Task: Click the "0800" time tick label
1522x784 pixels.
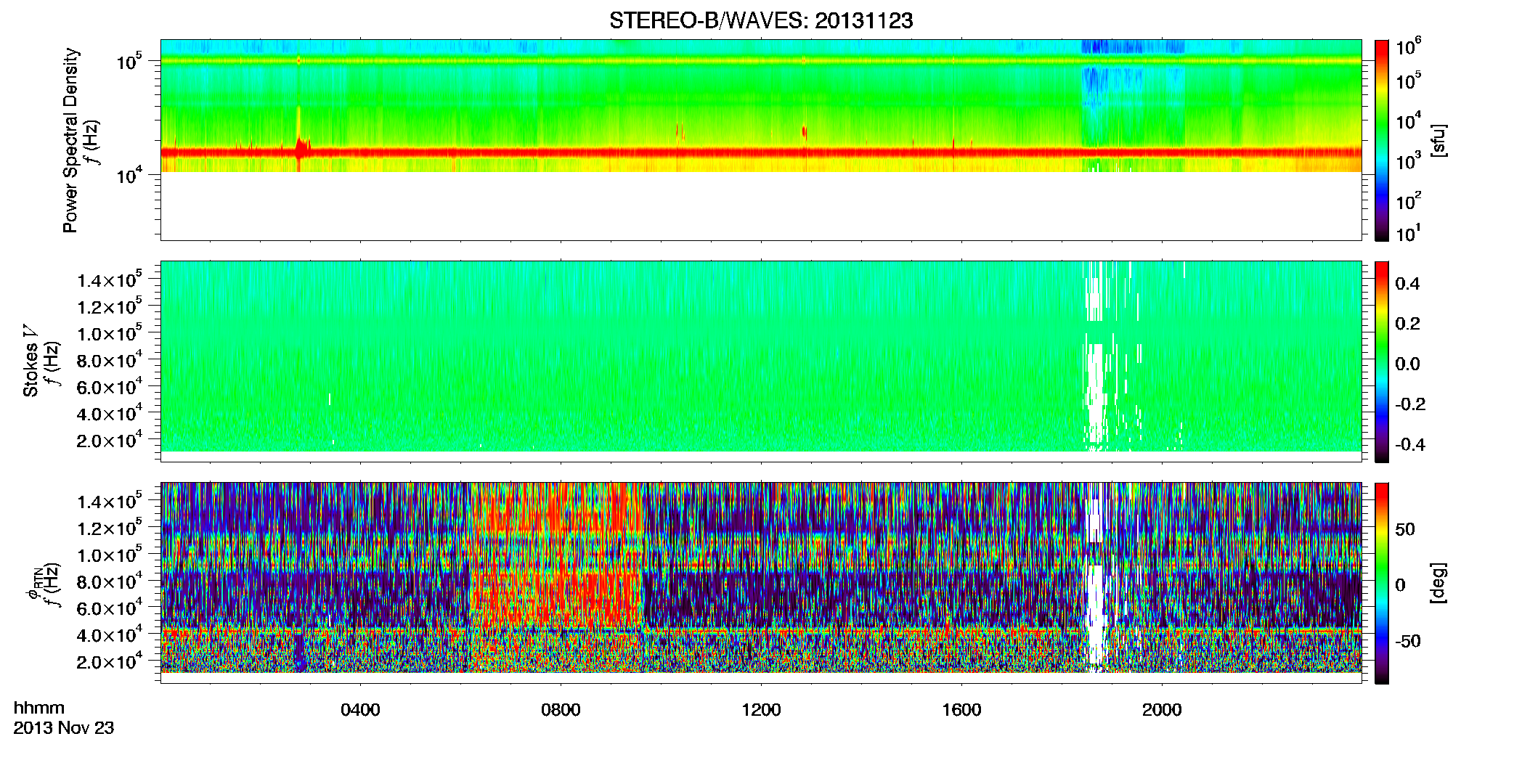Action: pos(561,710)
